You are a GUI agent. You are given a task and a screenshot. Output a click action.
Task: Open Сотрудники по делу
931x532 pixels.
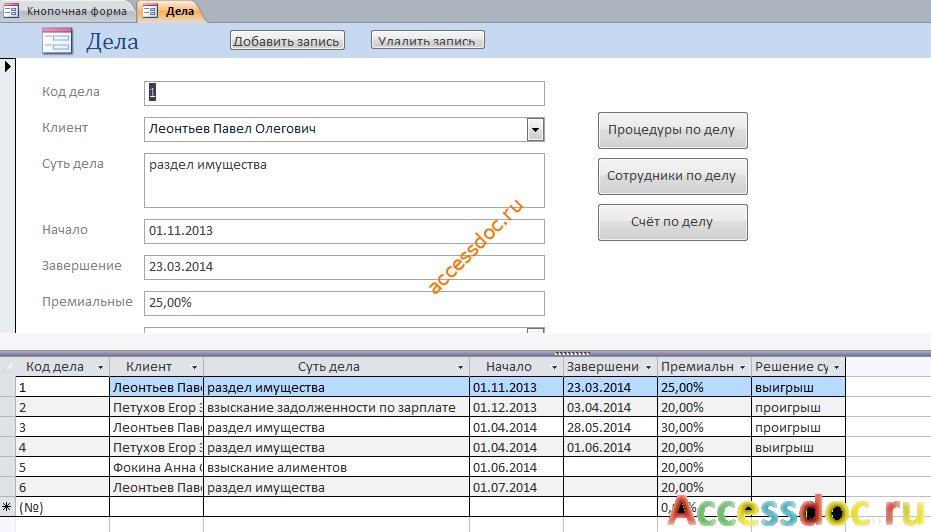672,176
